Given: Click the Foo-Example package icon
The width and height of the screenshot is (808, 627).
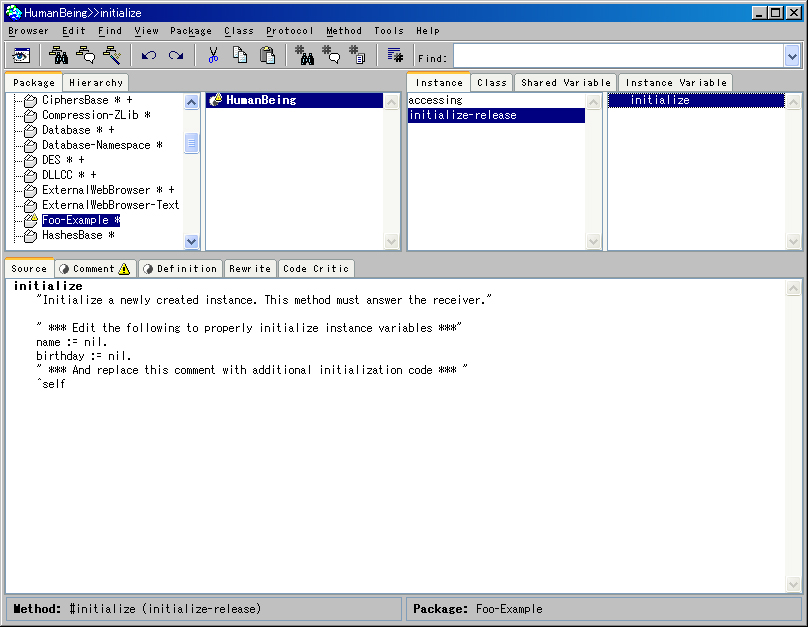Looking at the screenshot, I should (30, 221).
